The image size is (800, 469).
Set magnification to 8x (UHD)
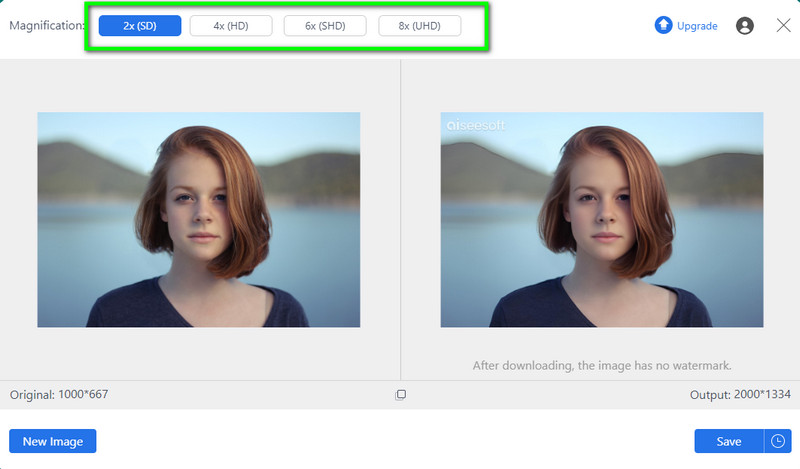click(419, 26)
